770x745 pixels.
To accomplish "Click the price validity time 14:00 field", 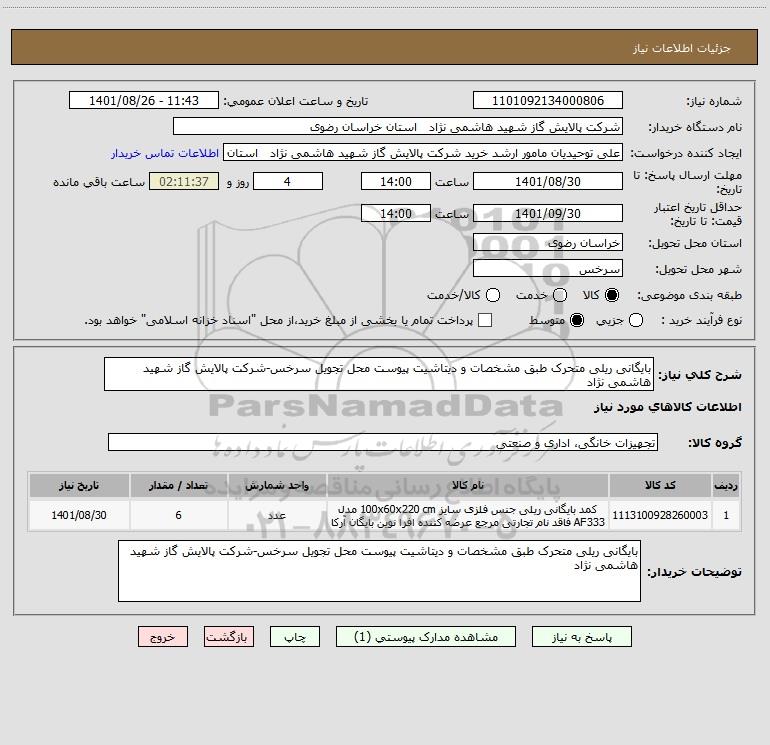I will tap(396, 213).
